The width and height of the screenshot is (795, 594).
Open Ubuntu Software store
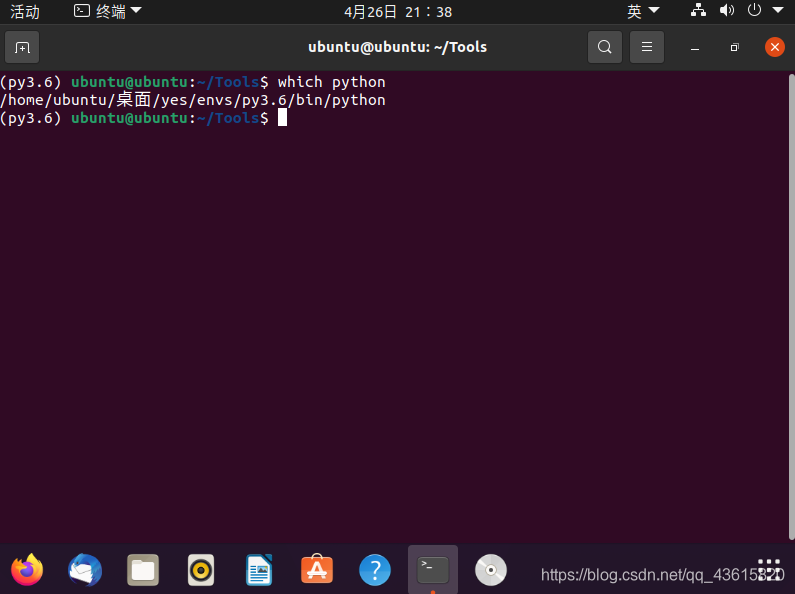coord(317,569)
